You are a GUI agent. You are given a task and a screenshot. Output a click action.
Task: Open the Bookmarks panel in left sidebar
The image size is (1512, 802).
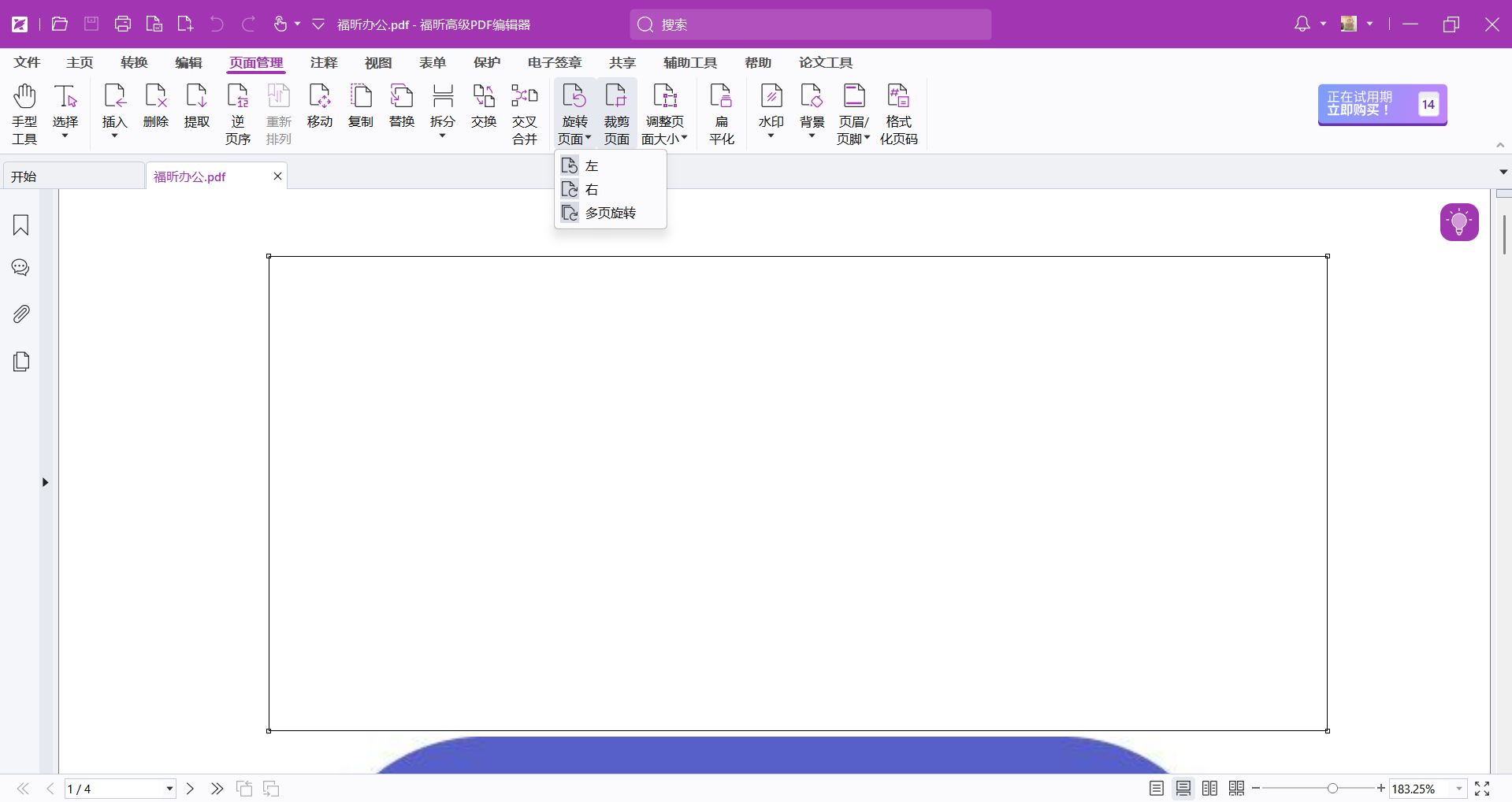(21, 225)
